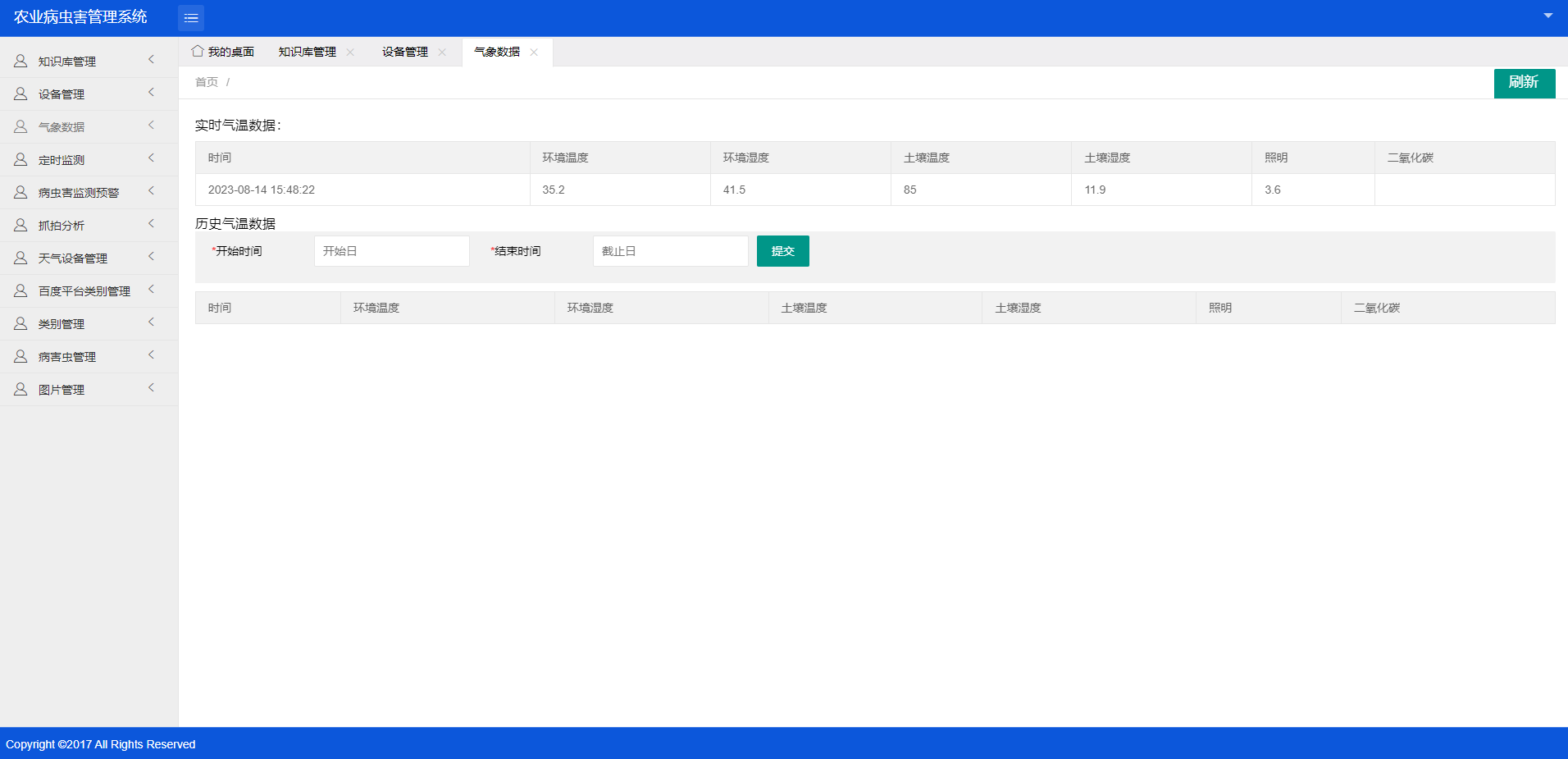
Task: Close the 知识库管理 tab
Action: point(350,52)
